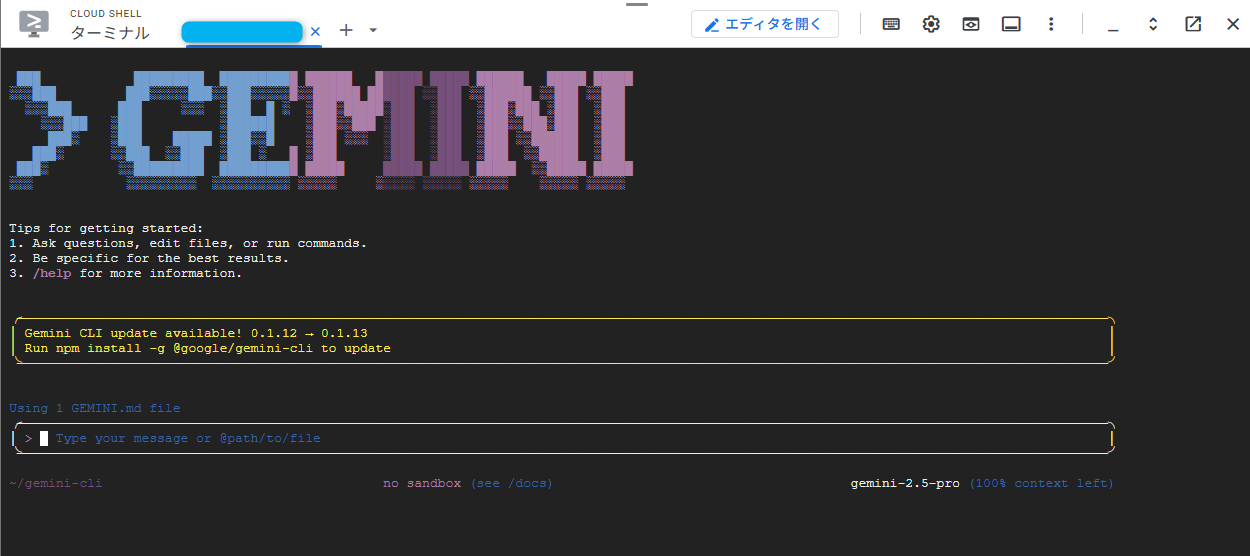The width and height of the screenshot is (1250, 556).
Task: Open the web preview icon
Action: 971,24
